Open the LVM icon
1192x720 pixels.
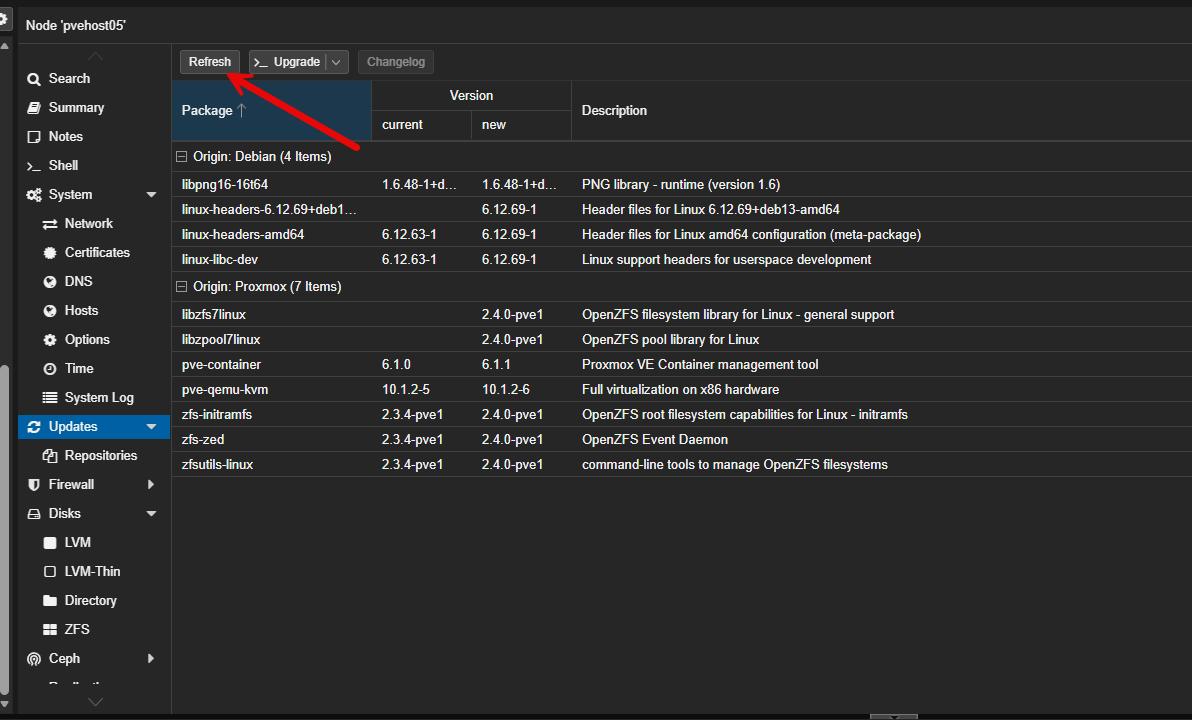click(52, 542)
